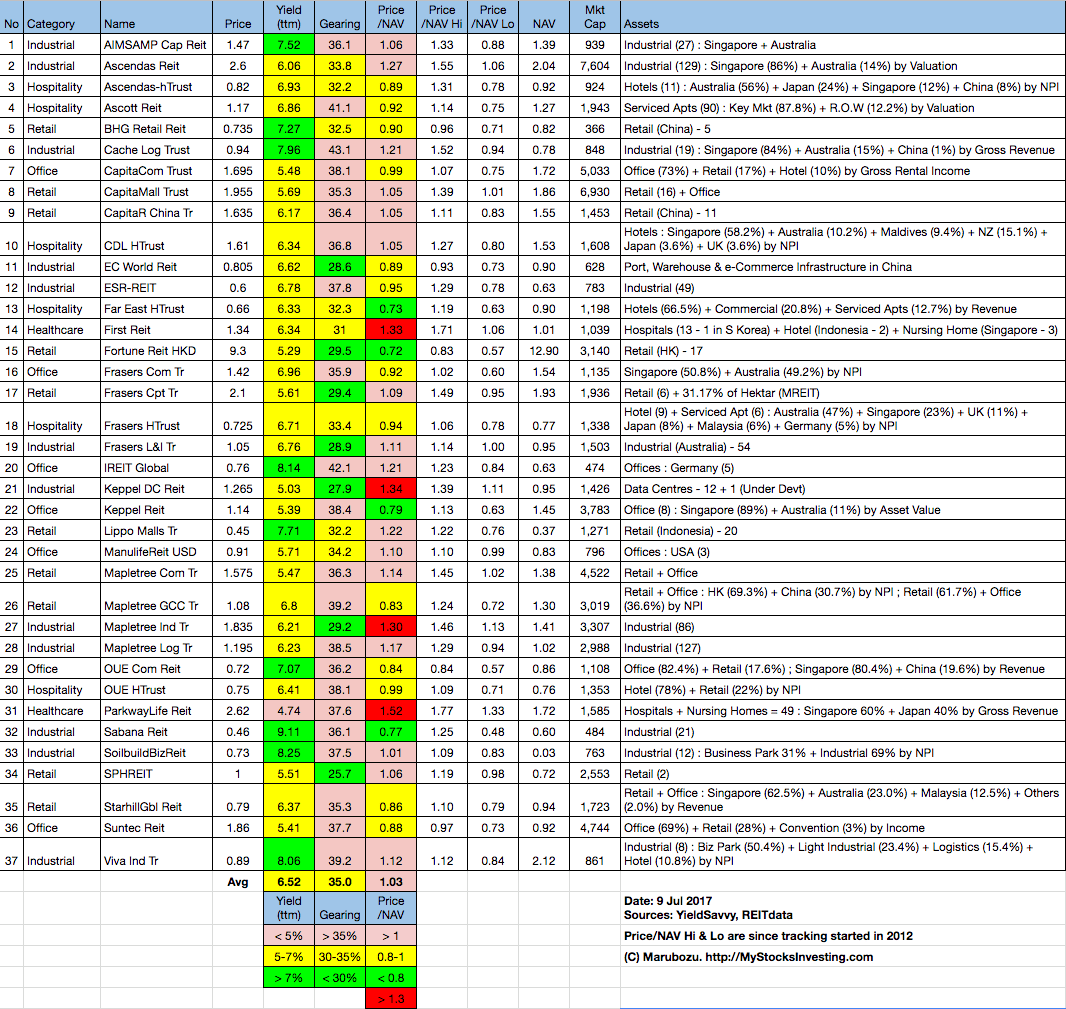Click the 'First Reit' name cell
This screenshot has height=1009, width=1066.
(x=156, y=330)
